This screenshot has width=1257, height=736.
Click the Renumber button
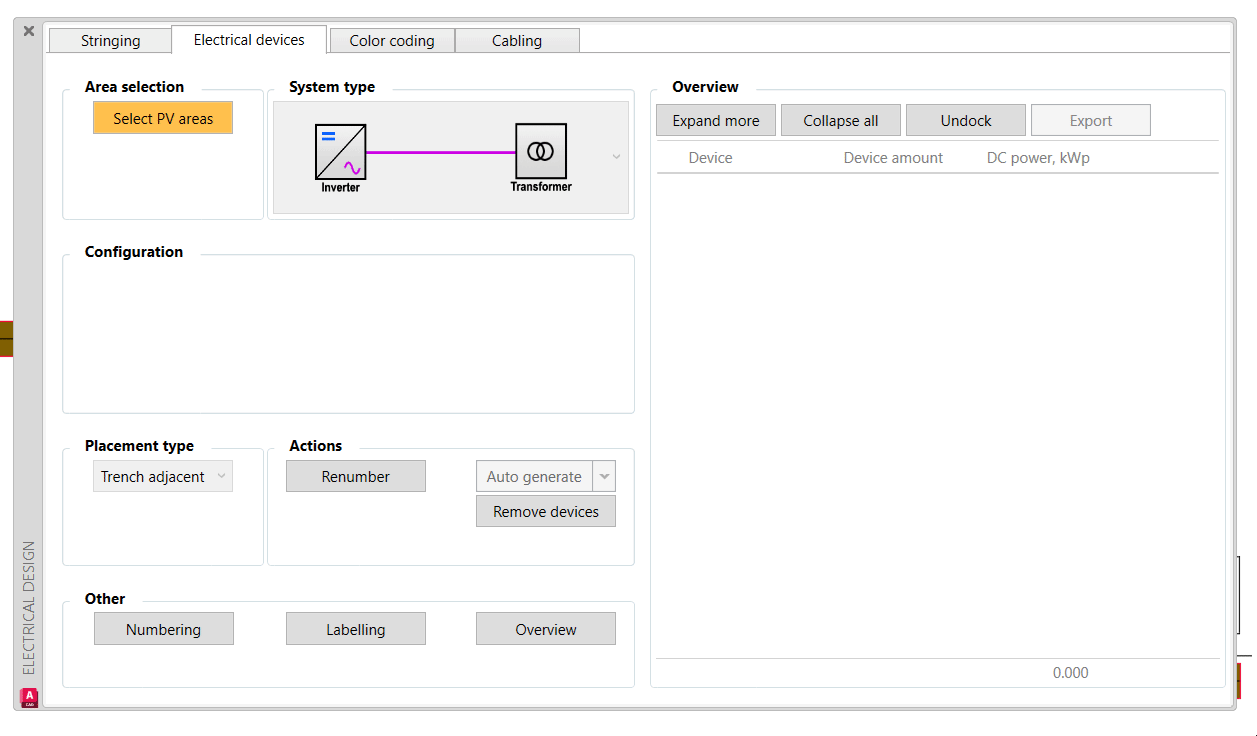(x=356, y=477)
